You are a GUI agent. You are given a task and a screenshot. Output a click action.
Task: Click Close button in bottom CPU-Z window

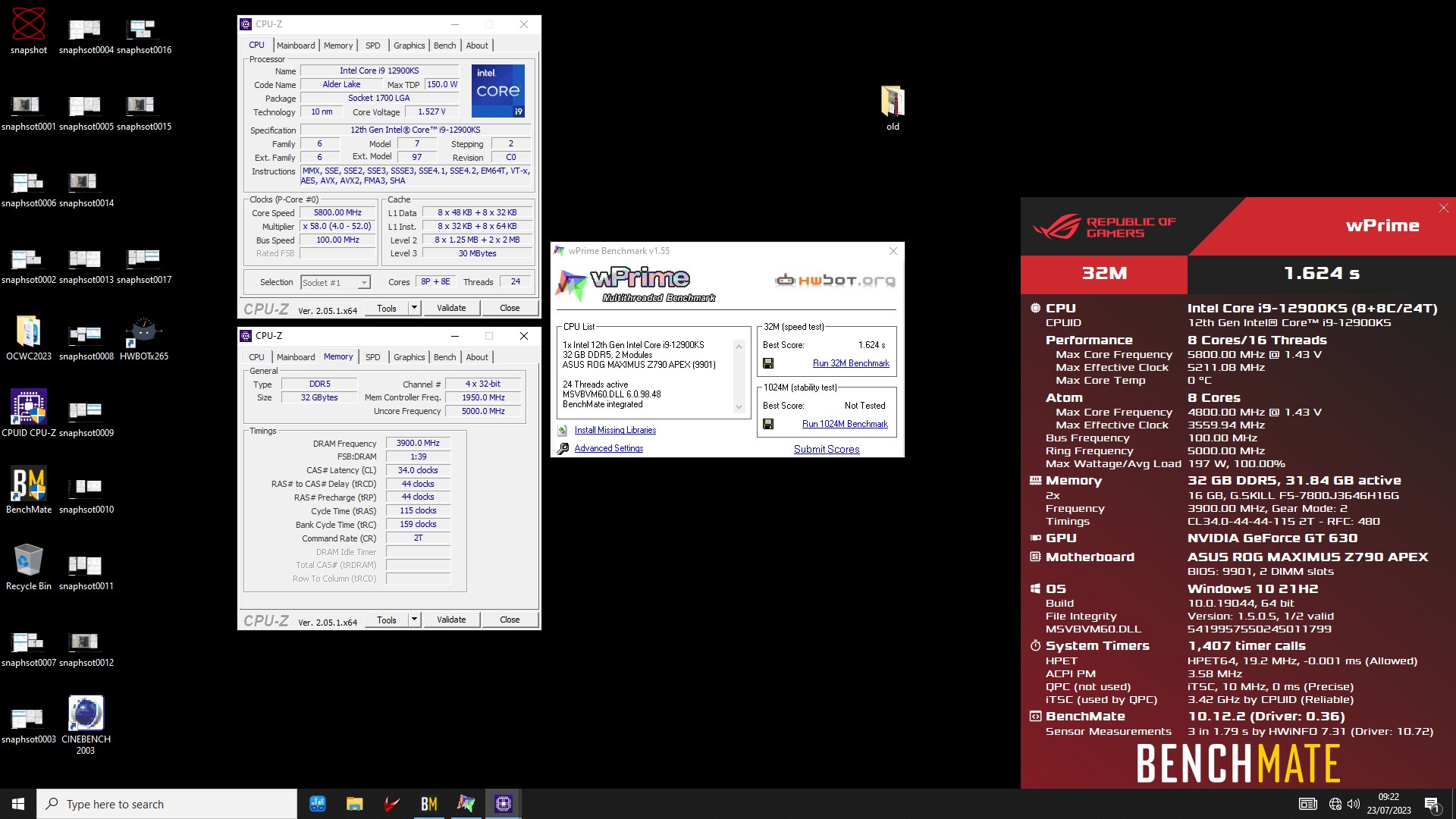[510, 620]
